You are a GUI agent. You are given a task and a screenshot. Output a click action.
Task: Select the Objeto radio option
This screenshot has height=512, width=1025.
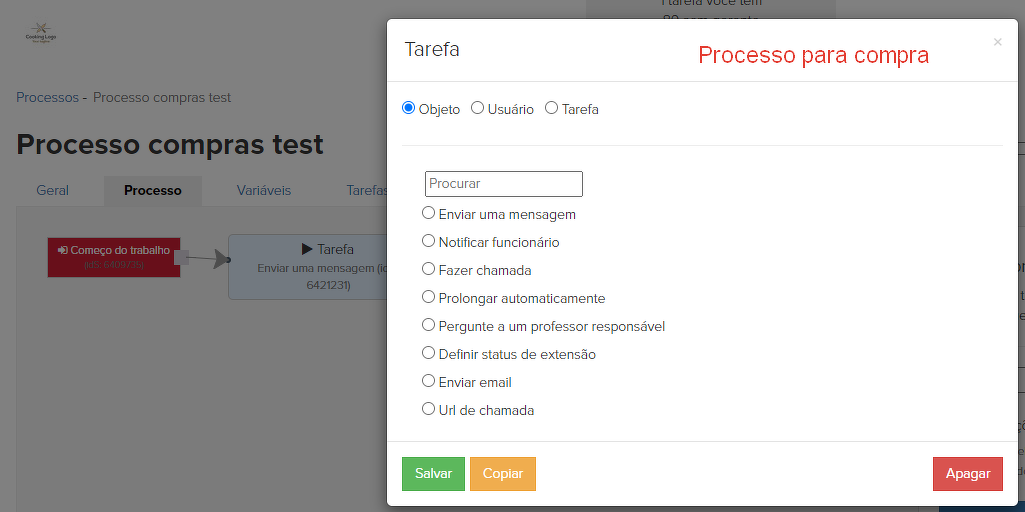408,108
